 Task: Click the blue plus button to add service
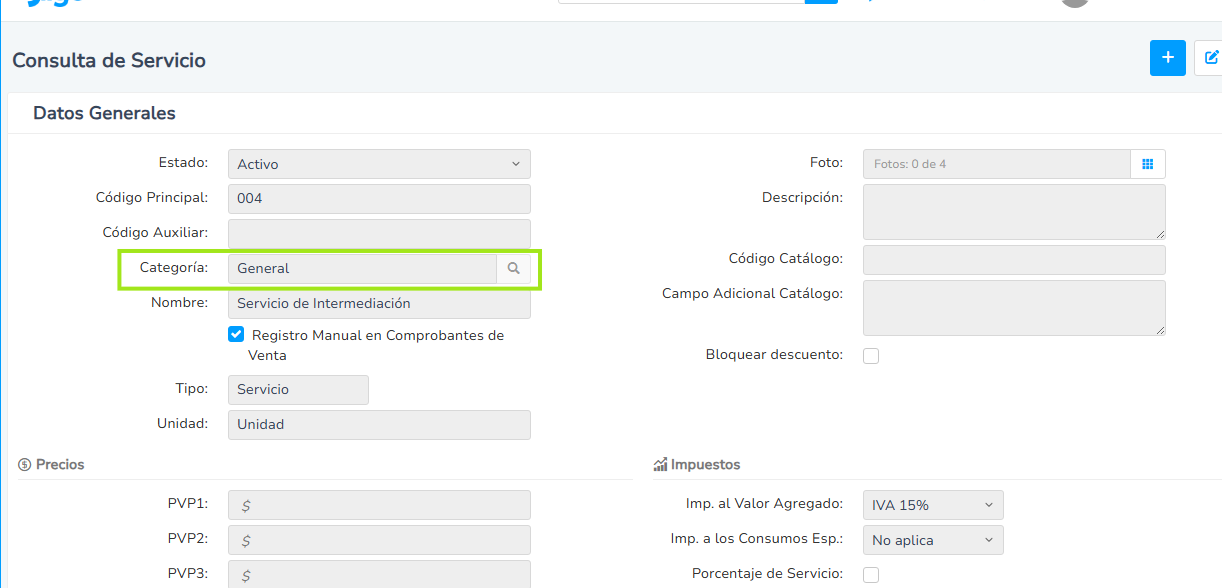coord(1168,58)
